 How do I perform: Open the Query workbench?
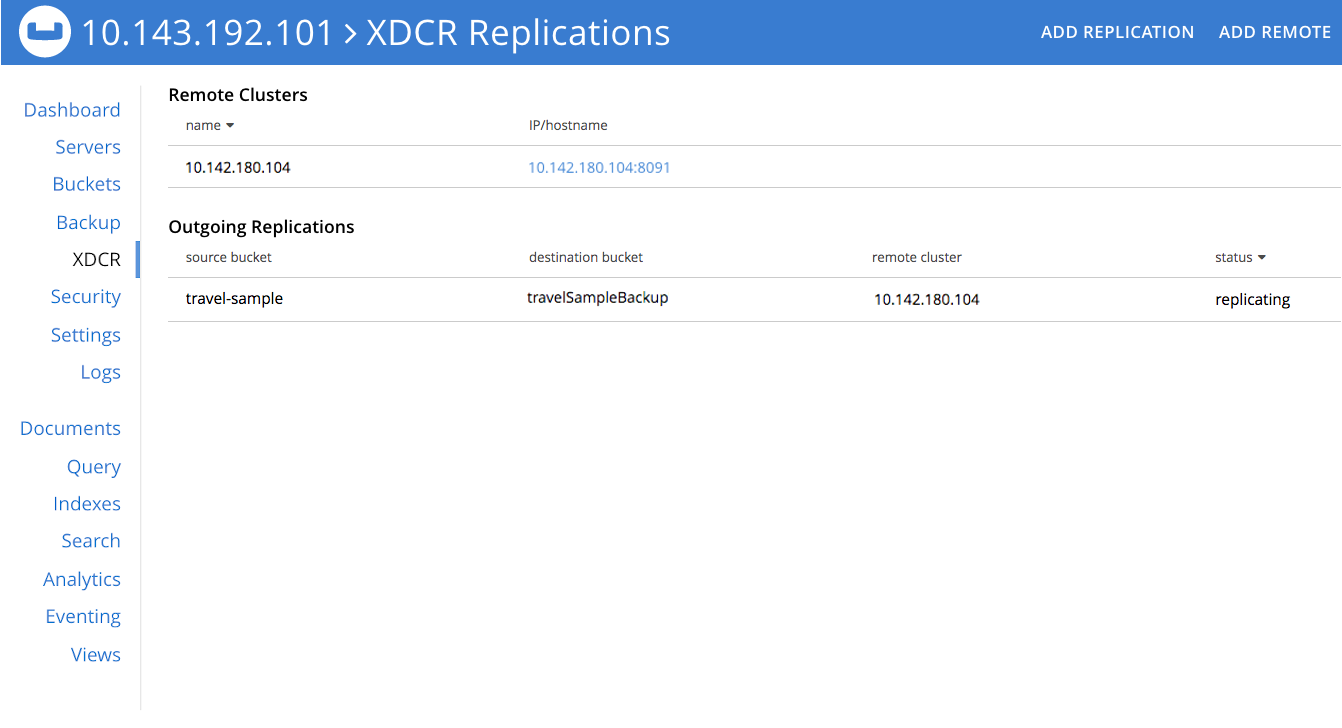(93, 466)
